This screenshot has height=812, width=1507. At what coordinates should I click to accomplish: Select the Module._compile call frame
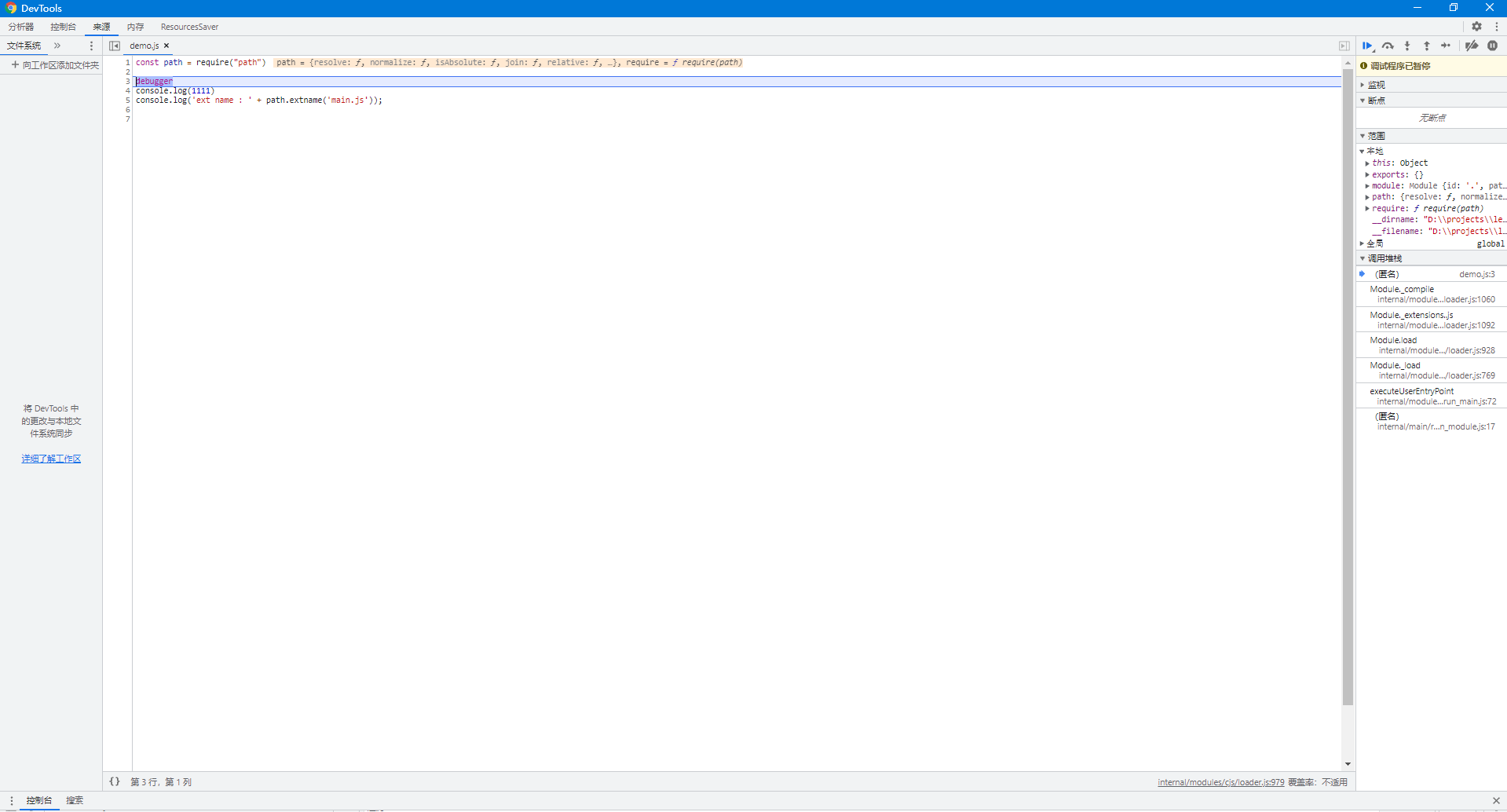(x=1431, y=294)
